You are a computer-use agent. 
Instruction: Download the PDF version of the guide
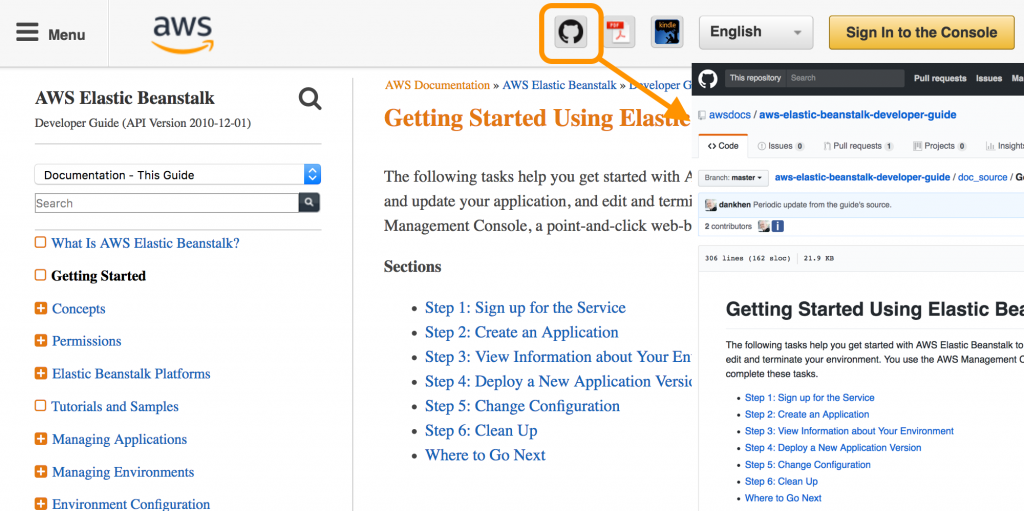pyautogui.click(x=618, y=32)
